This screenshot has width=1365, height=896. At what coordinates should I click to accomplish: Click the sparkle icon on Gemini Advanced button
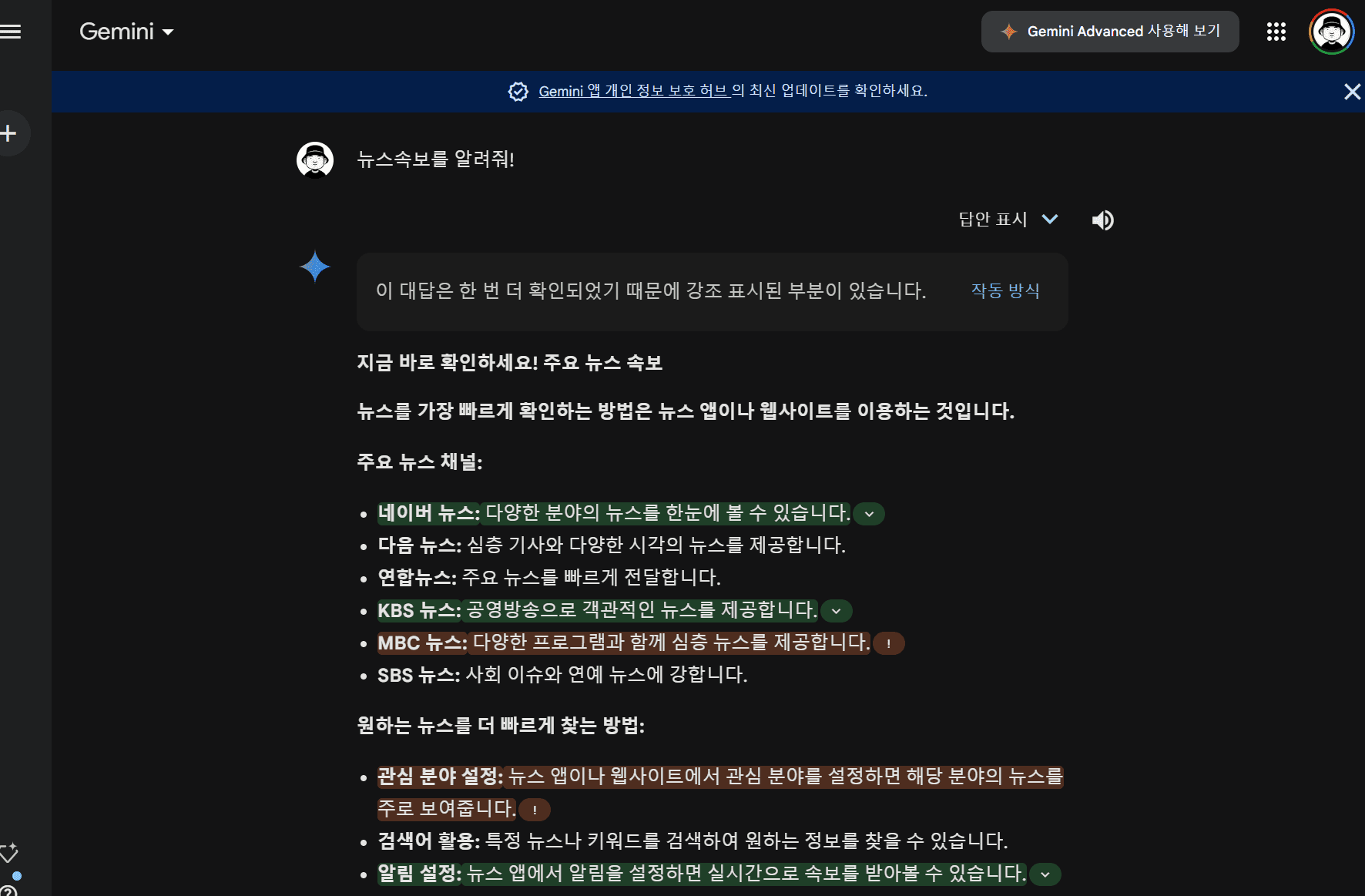1008,32
